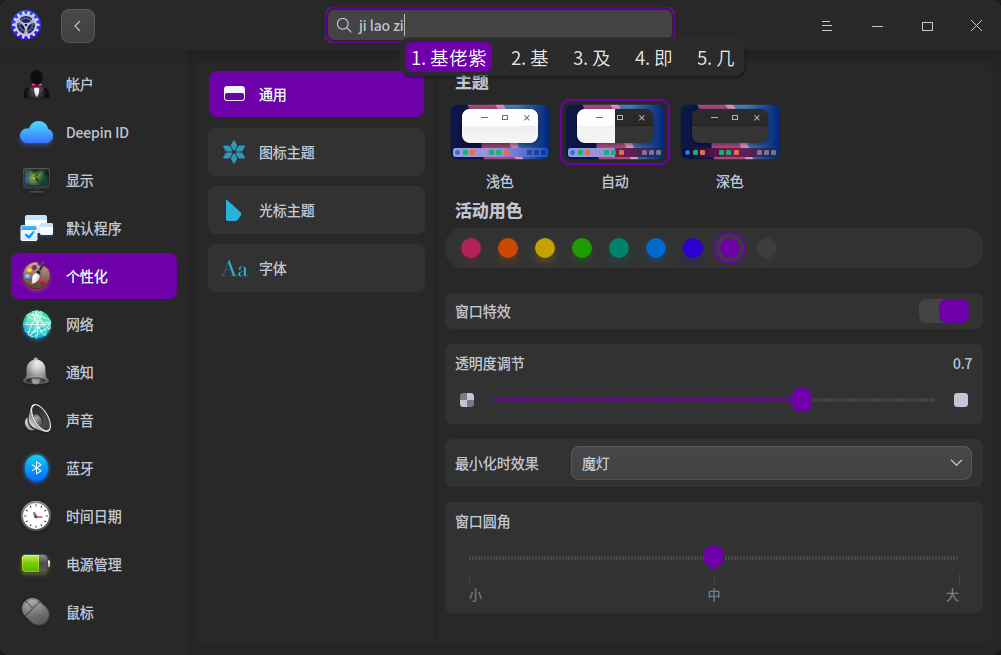
Task: Click the 电源管理 battery icon
Action: [36, 564]
